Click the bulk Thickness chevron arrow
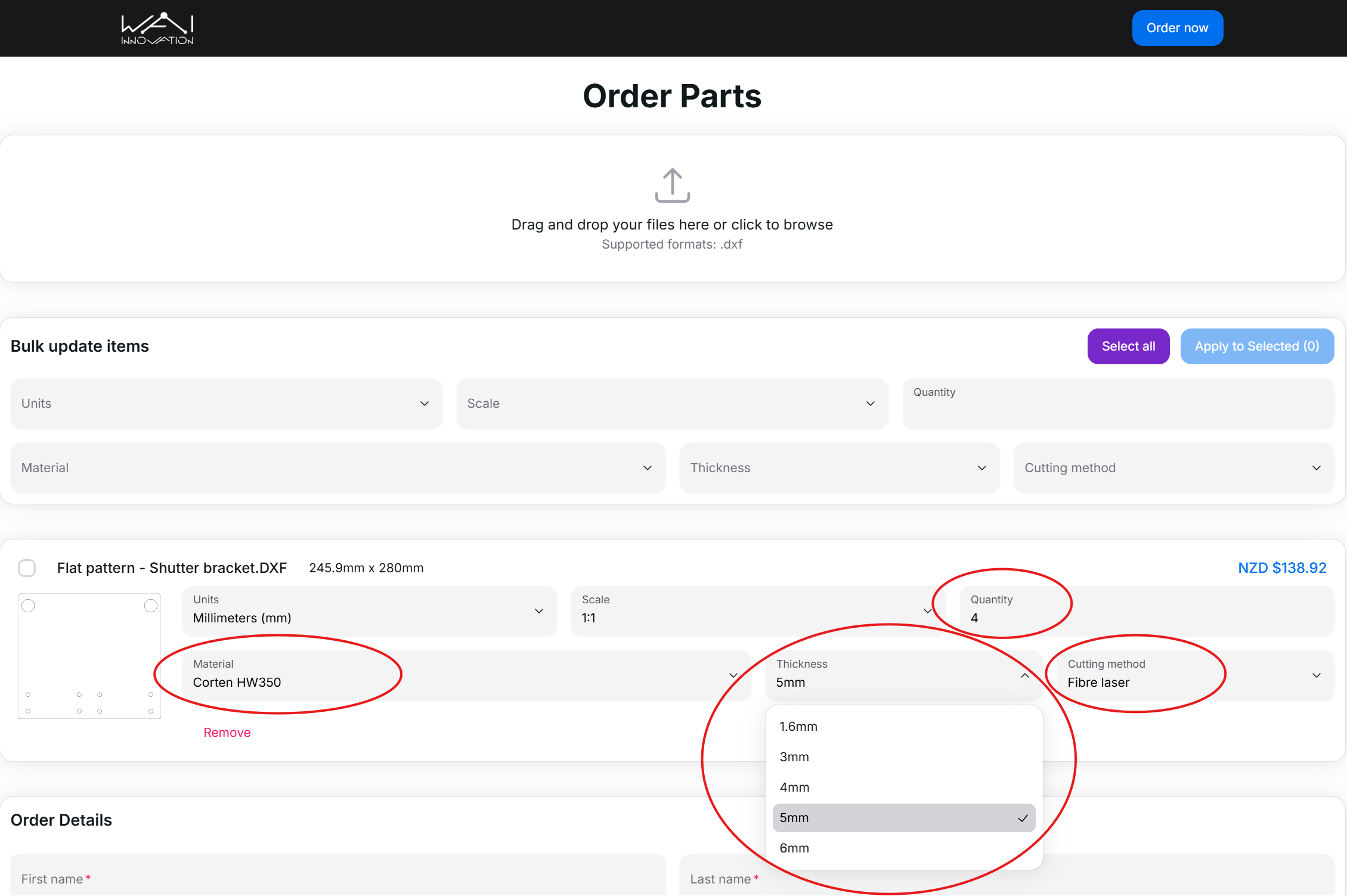 coord(982,468)
